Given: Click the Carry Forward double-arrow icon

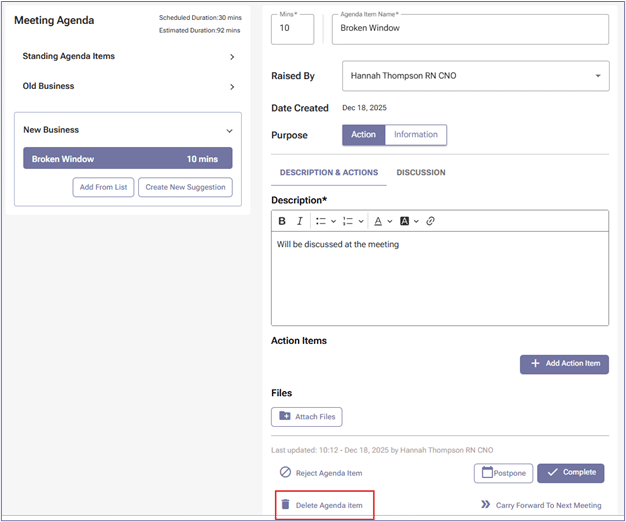Looking at the screenshot, I should click(485, 505).
